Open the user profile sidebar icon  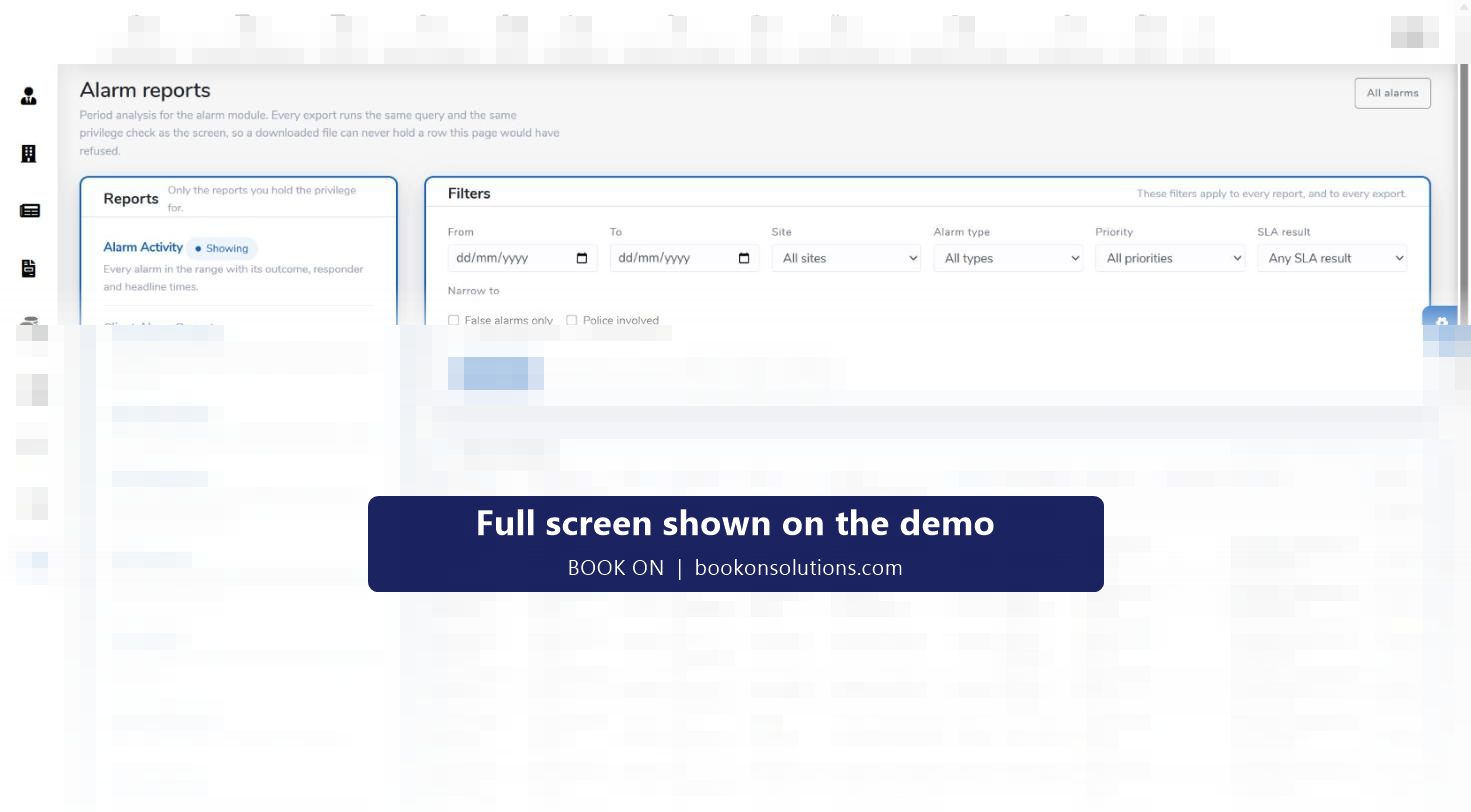[29, 96]
